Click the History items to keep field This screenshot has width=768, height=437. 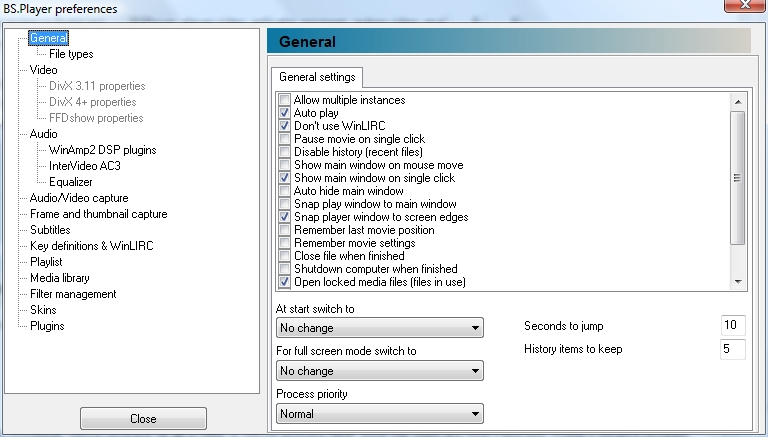pos(733,349)
